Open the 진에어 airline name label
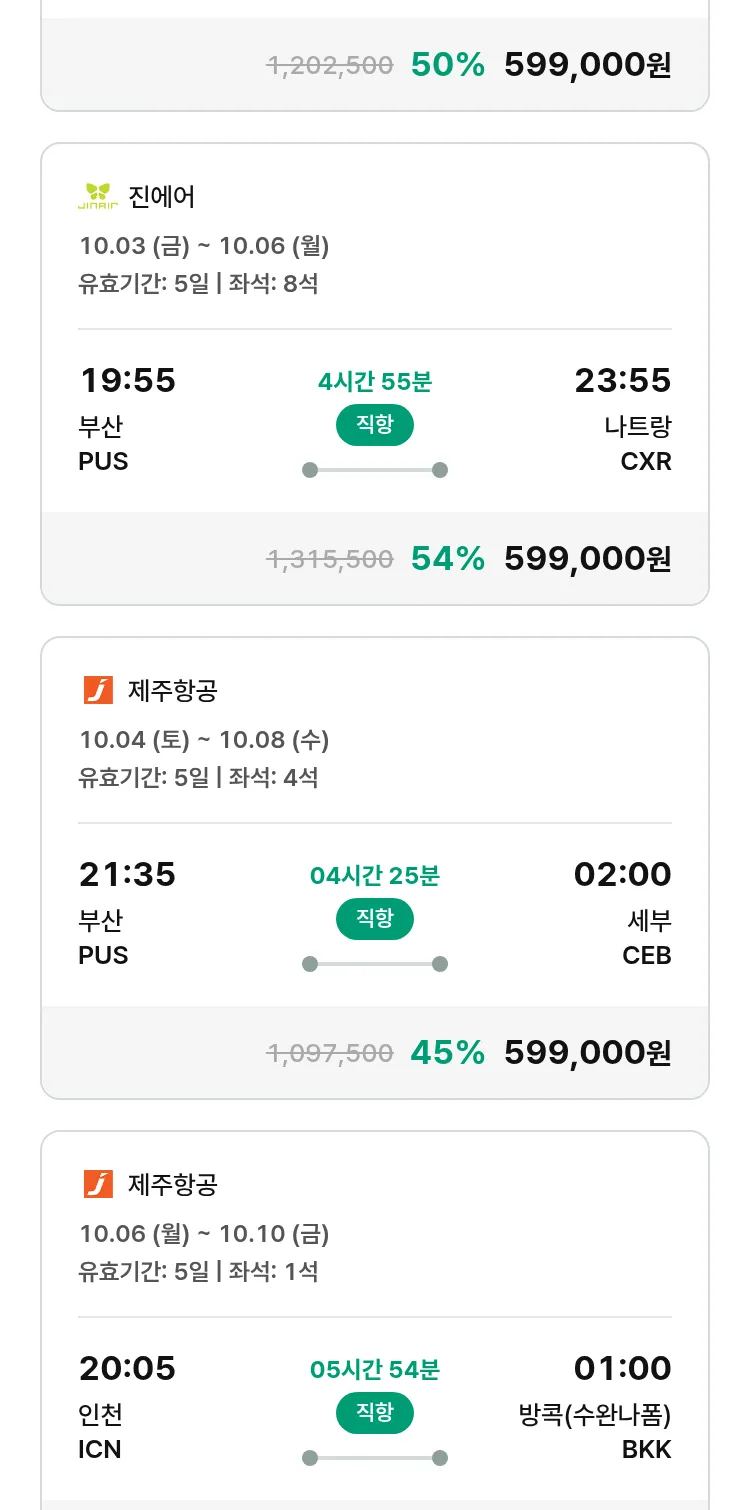 point(162,196)
